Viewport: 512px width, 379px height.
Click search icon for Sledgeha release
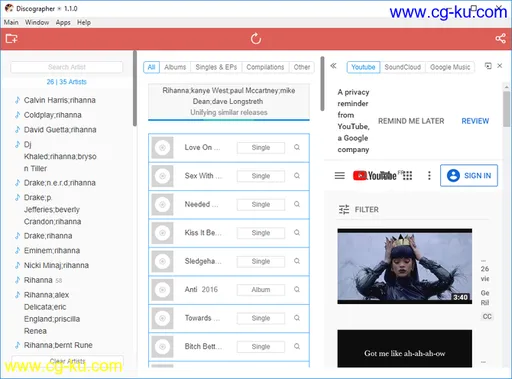click(x=297, y=261)
